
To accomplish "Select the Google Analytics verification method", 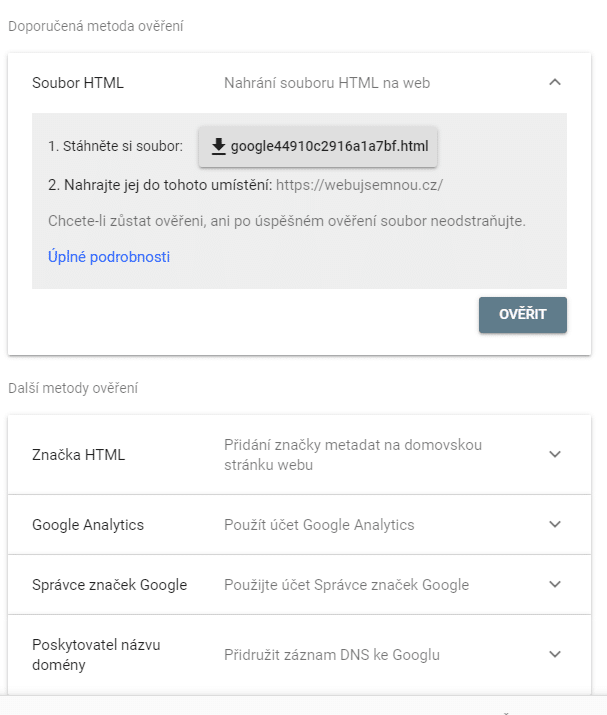I will click(x=299, y=525).
